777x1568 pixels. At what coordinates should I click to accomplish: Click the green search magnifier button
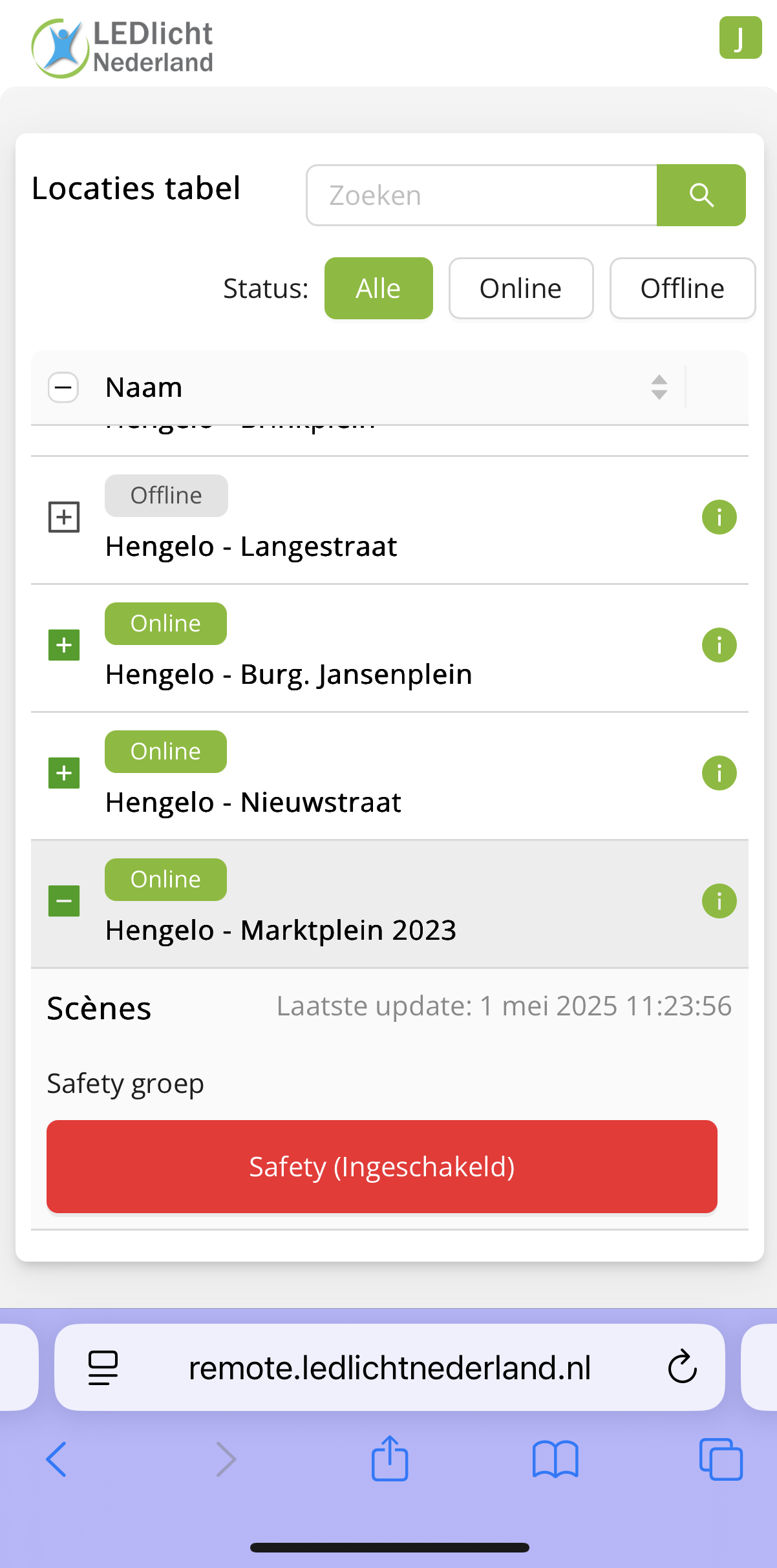701,195
